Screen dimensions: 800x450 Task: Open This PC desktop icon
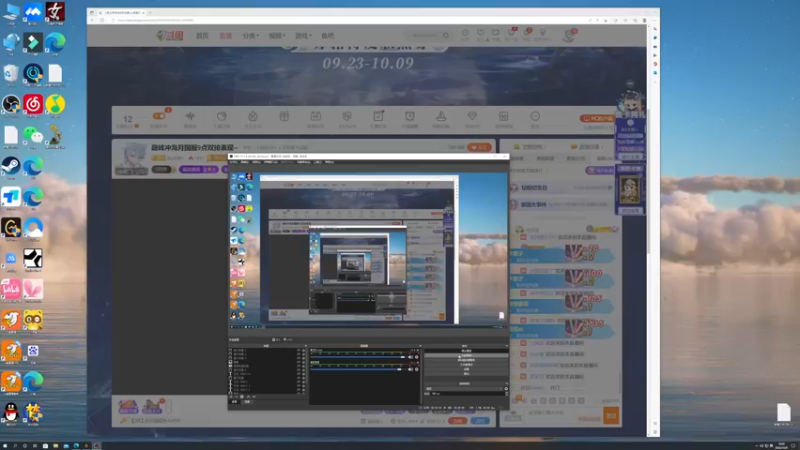11,12
